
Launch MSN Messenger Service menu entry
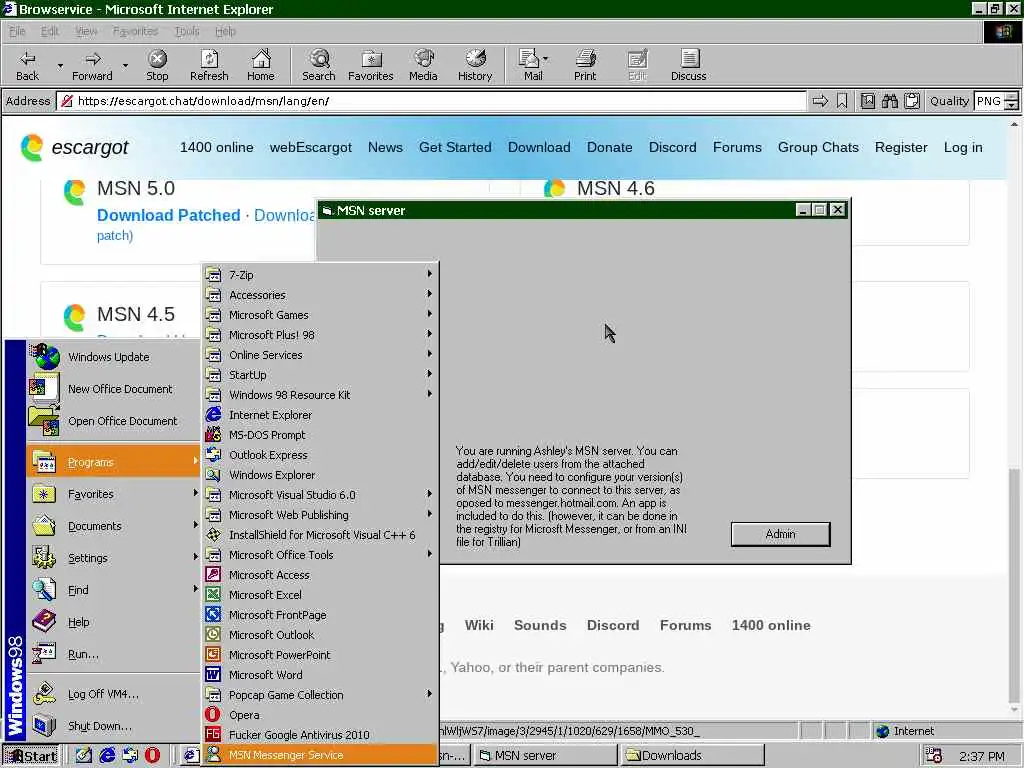[320, 755]
